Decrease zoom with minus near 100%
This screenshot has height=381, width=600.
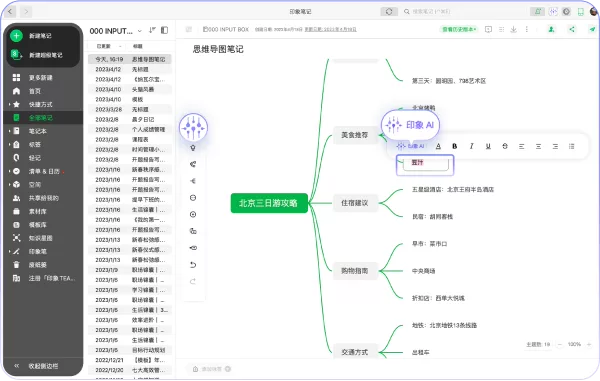click(x=560, y=344)
